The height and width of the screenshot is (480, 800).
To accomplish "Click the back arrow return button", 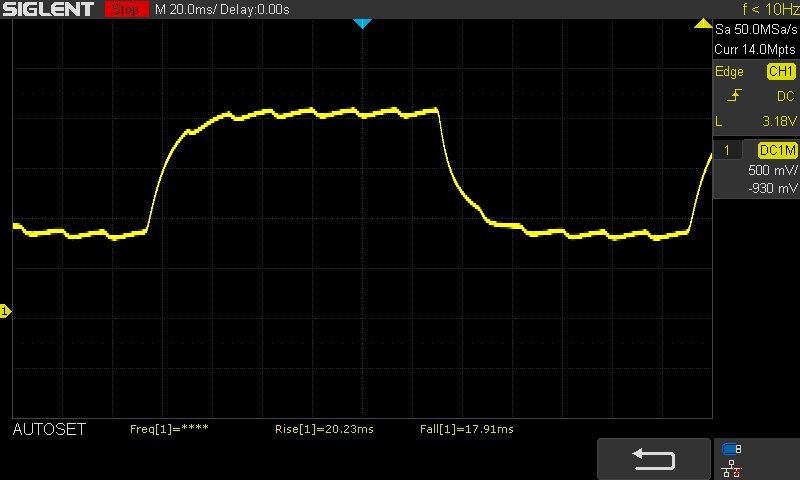I will click(x=654, y=459).
